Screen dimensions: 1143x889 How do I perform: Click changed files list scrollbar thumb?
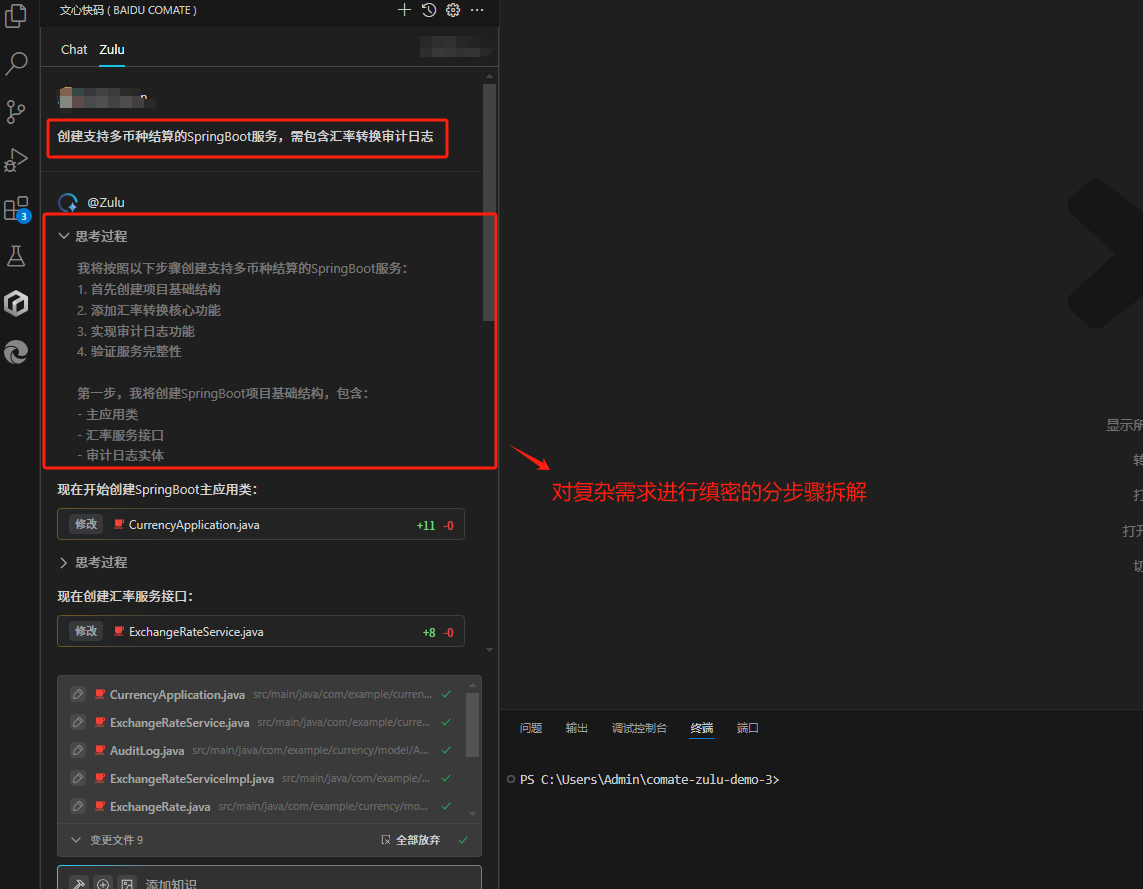click(472, 725)
